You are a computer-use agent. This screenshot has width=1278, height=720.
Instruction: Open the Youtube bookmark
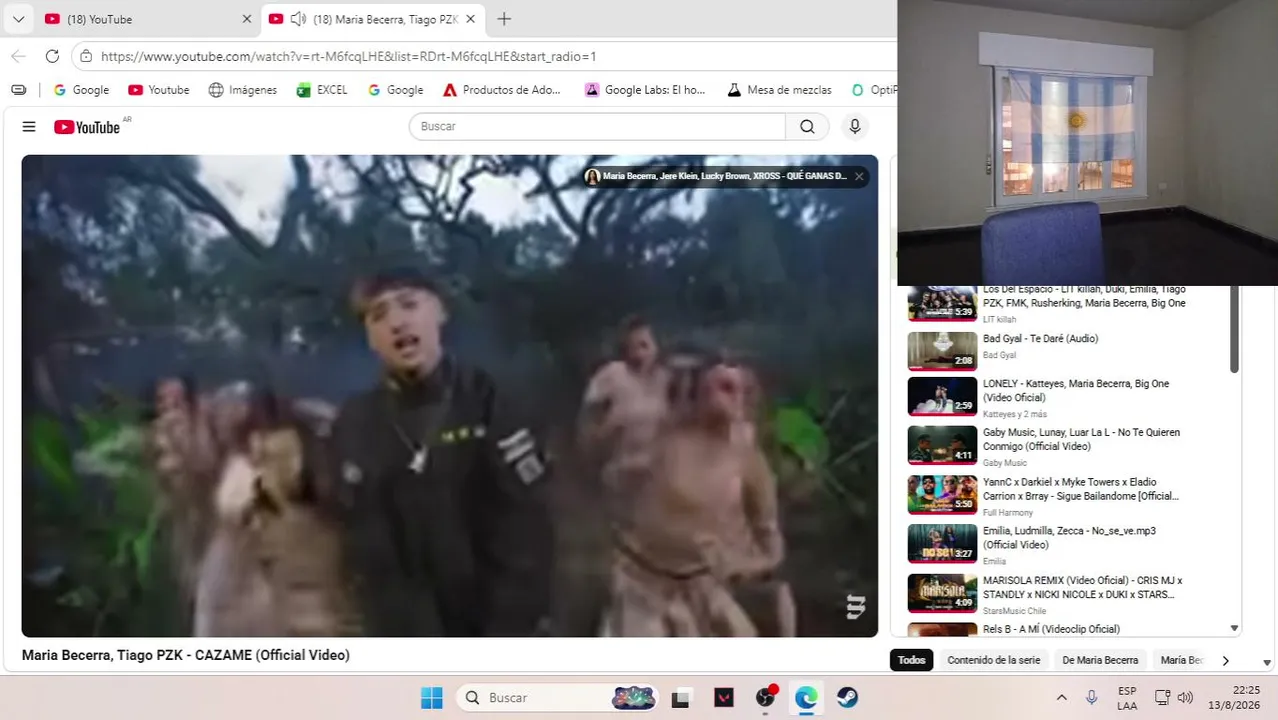pyautogui.click(x=158, y=90)
